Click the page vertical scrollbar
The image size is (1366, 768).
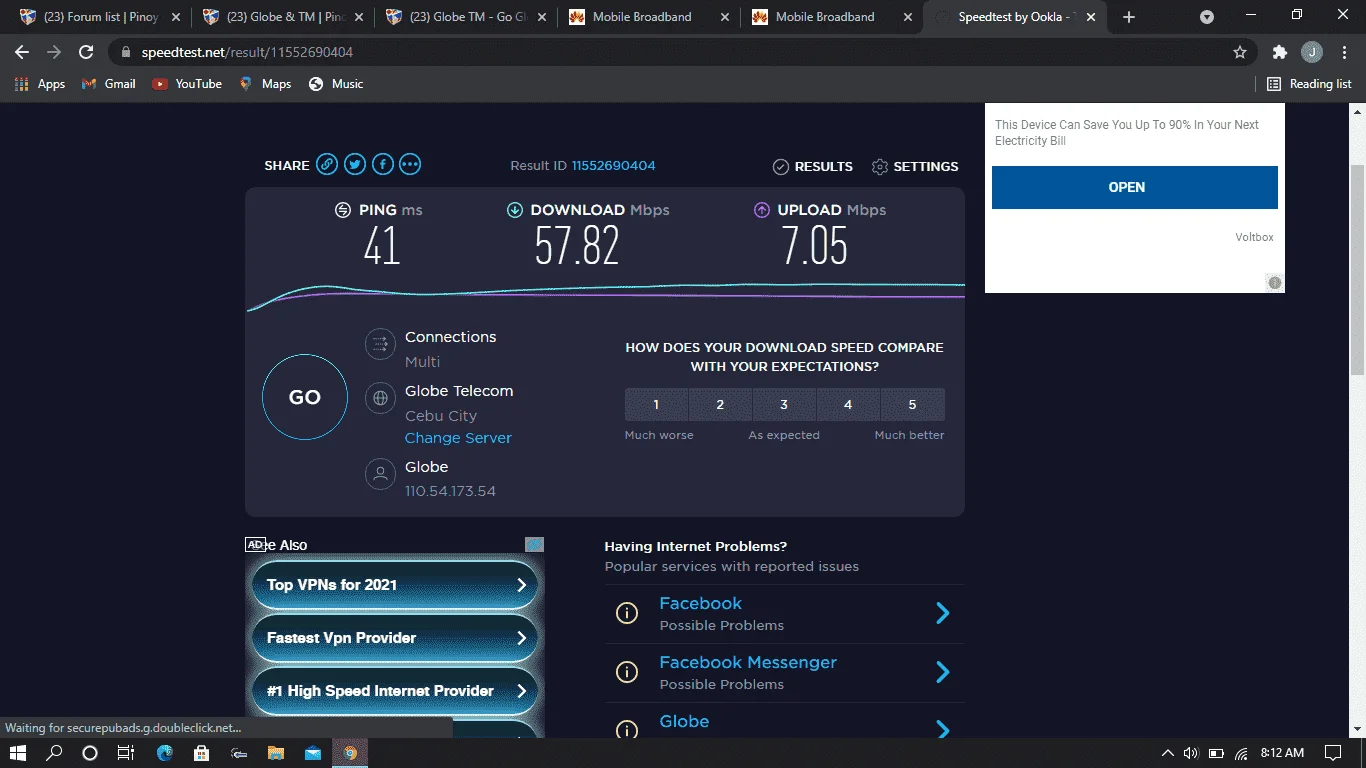tap(1357, 270)
